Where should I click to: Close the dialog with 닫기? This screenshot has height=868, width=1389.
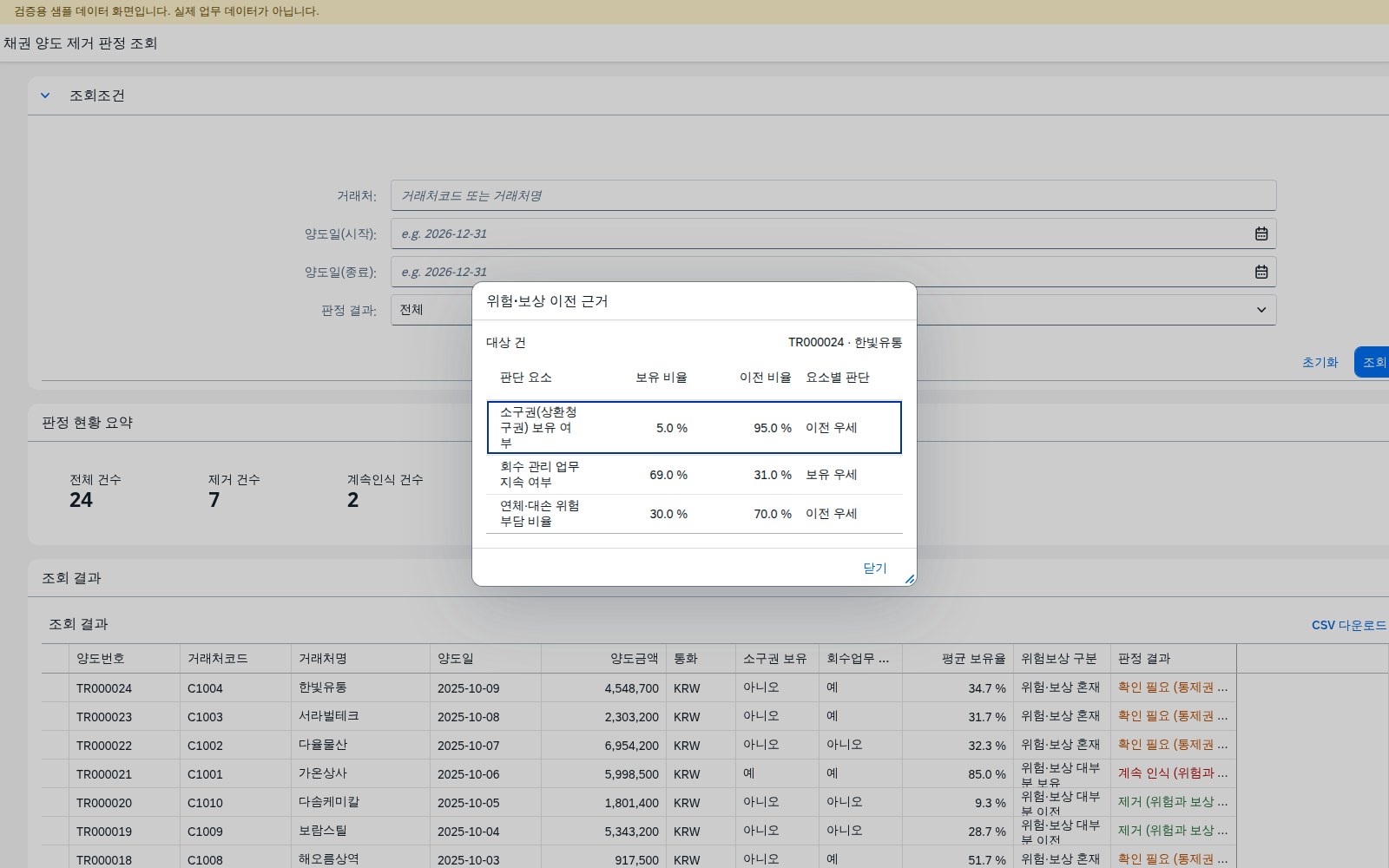click(x=874, y=568)
